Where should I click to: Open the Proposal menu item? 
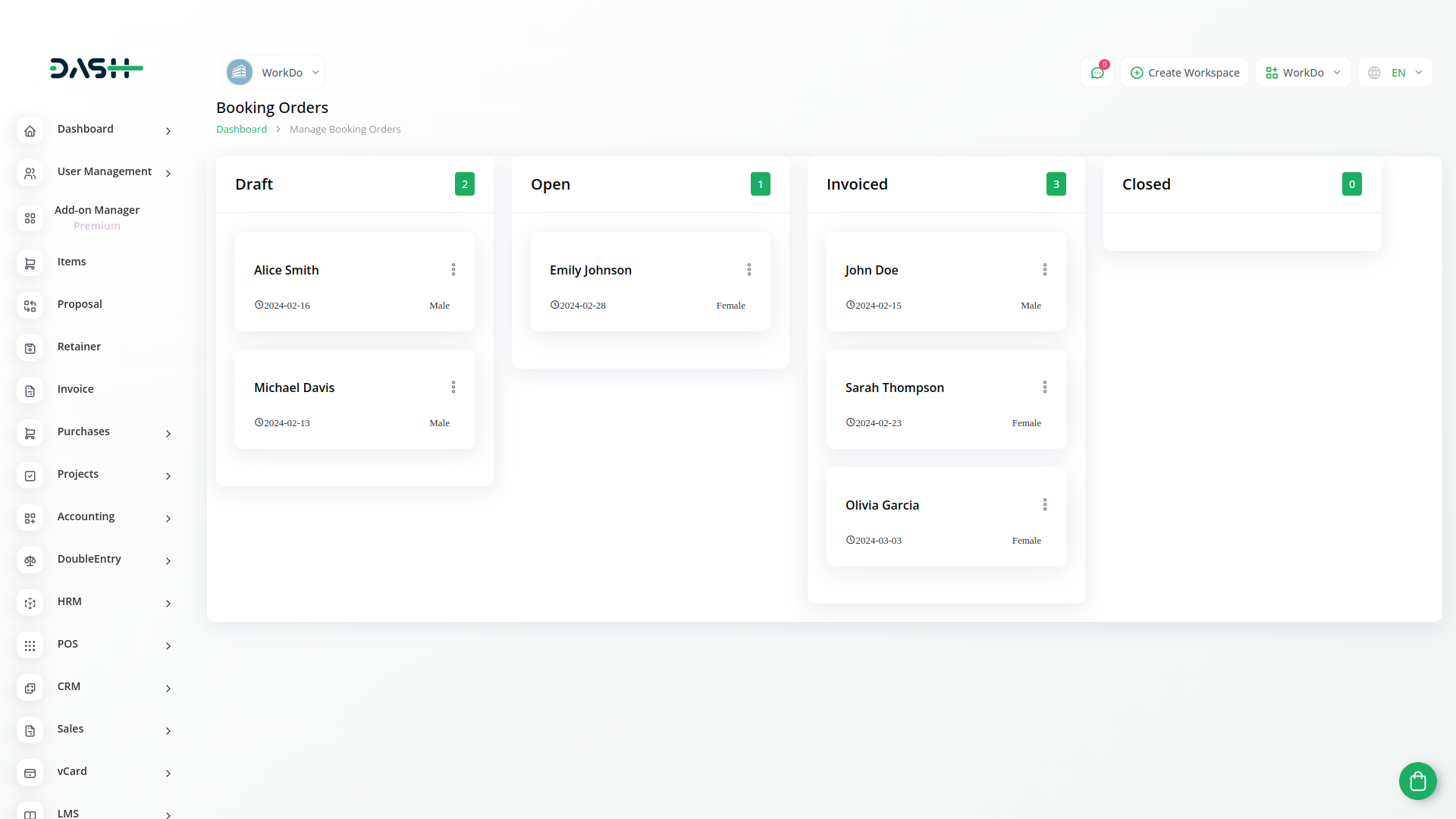[x=80, y=304]
